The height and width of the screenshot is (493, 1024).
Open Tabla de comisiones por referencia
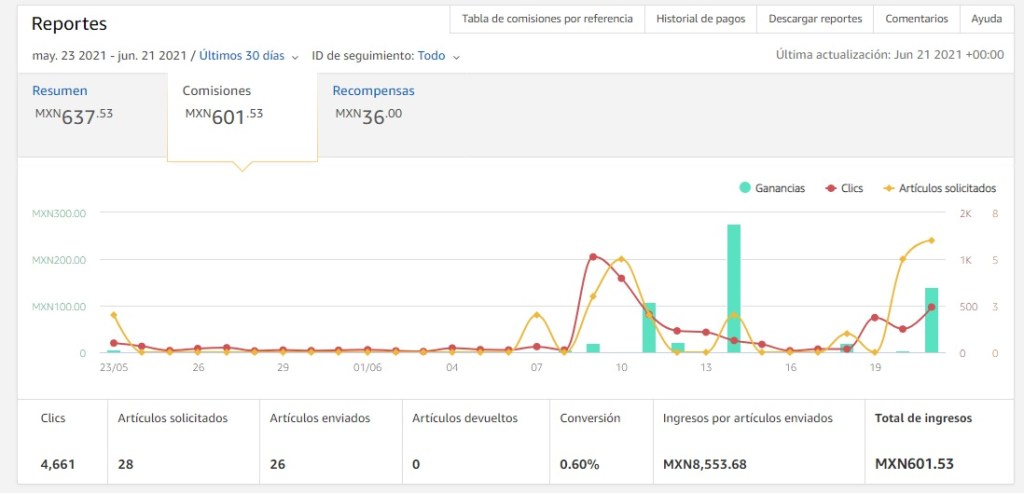(547, 19)
